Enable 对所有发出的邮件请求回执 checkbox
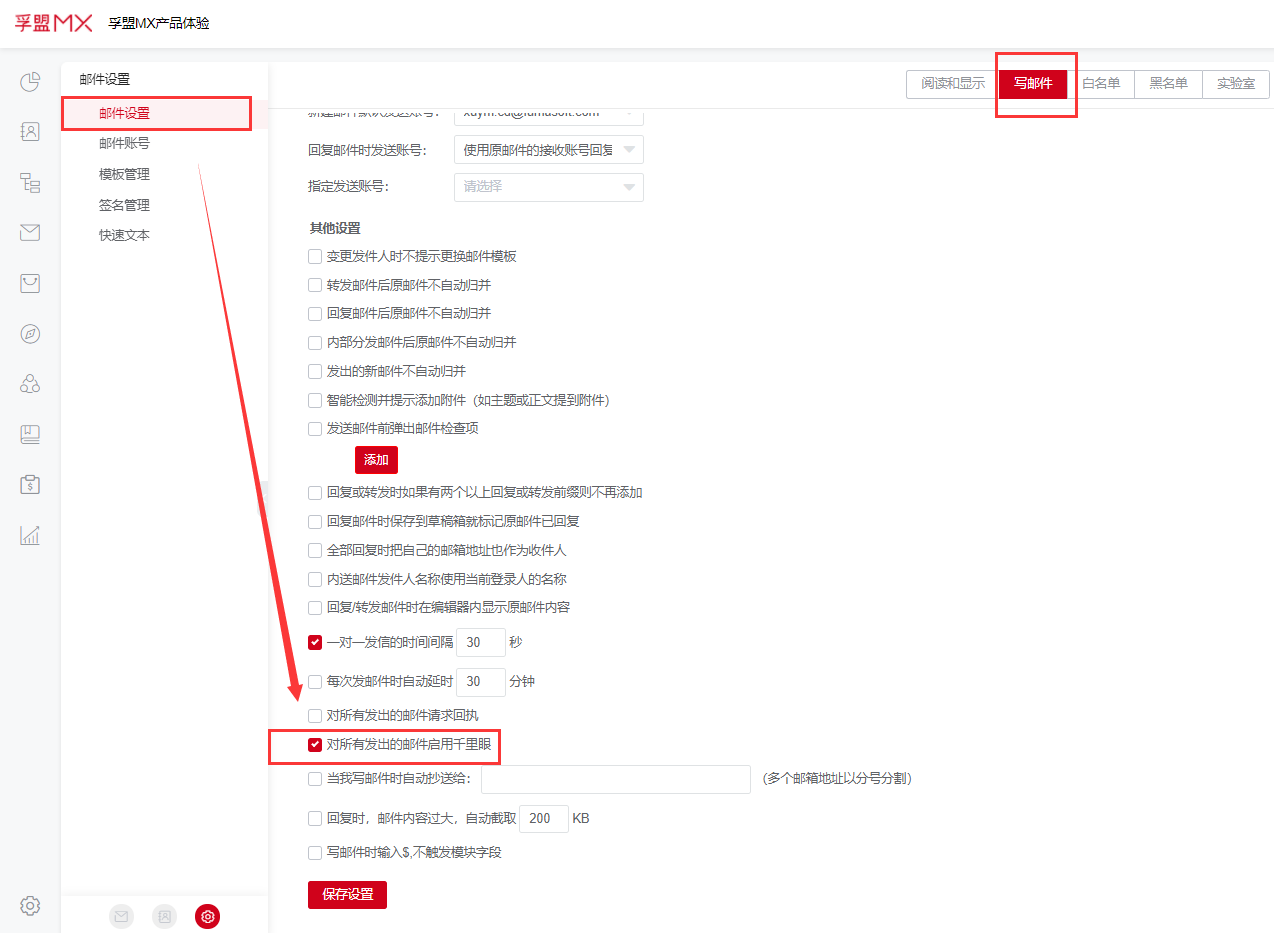 coord(315,716)
